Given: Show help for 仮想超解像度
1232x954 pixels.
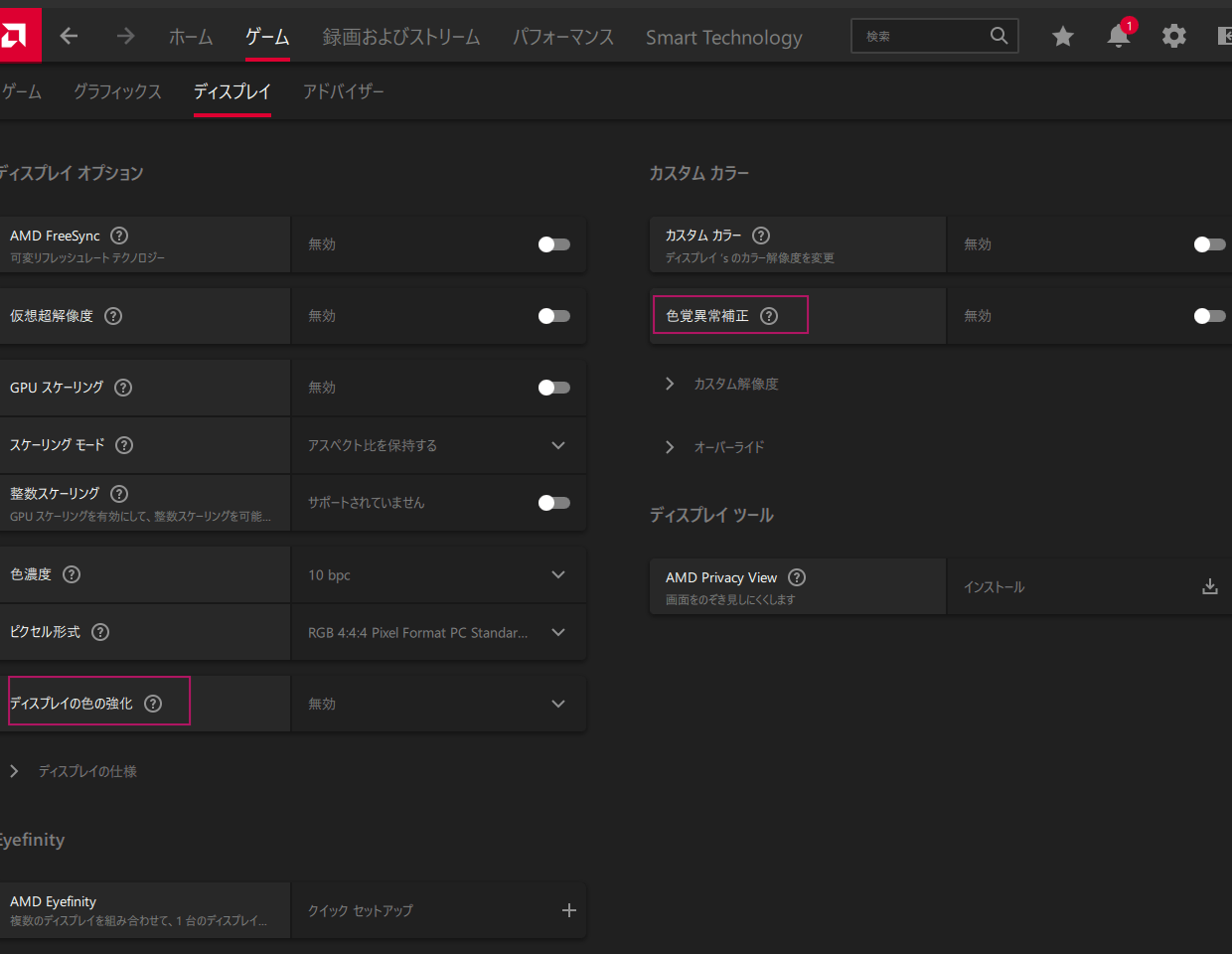Looking at the screenshot, I should (113, 316).
